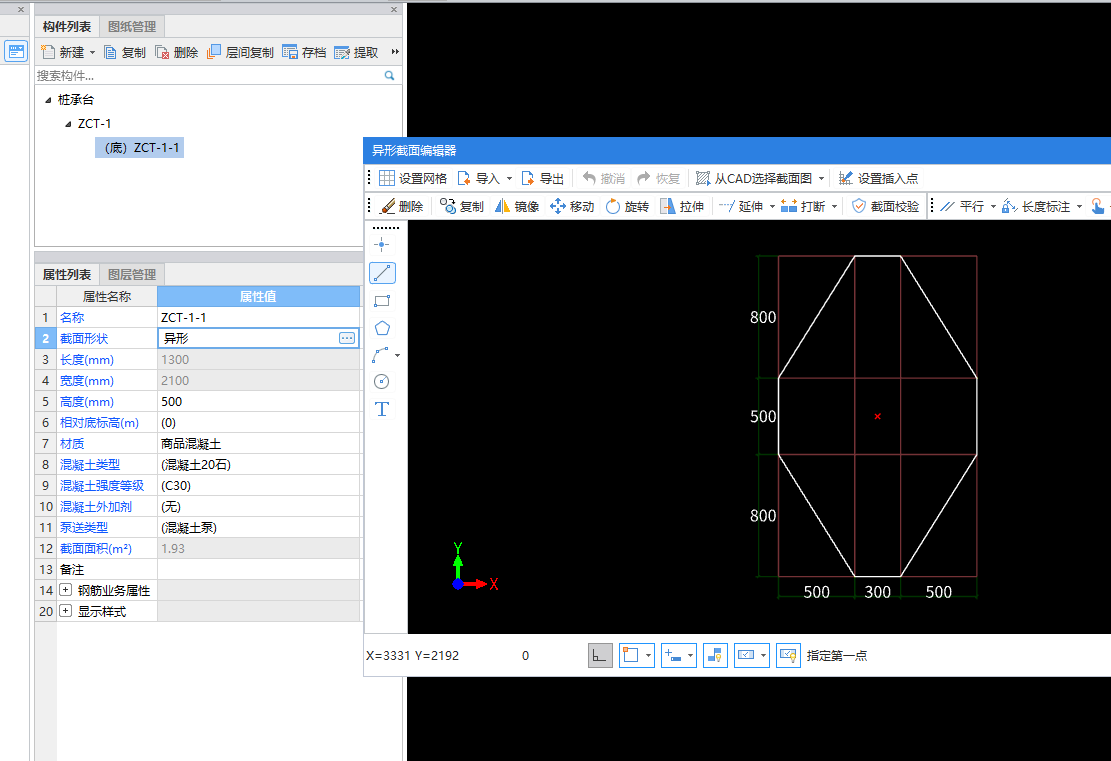1111x761 pixels.
Task: Click the 镜像 mirror tool
Action: pyautogui.click(x=517, y=206)
